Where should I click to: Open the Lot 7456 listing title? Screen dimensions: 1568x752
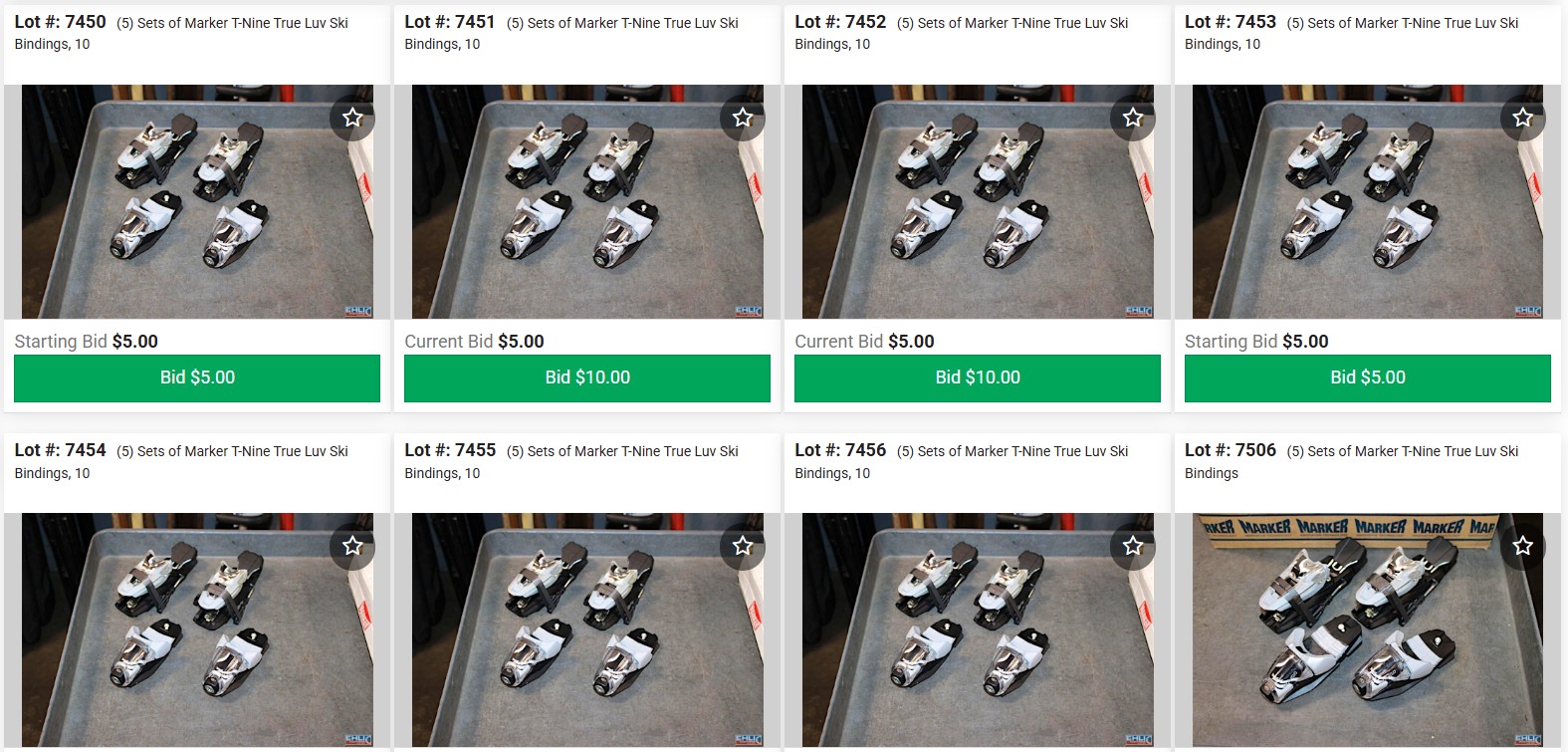tap(962, 461)
